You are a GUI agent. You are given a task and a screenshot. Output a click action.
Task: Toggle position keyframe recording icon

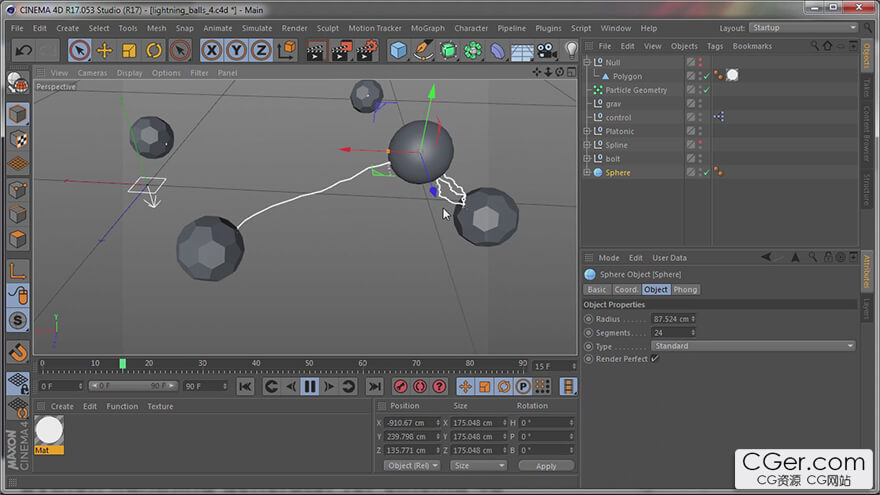pyautogui.click(x=465, y=386)
